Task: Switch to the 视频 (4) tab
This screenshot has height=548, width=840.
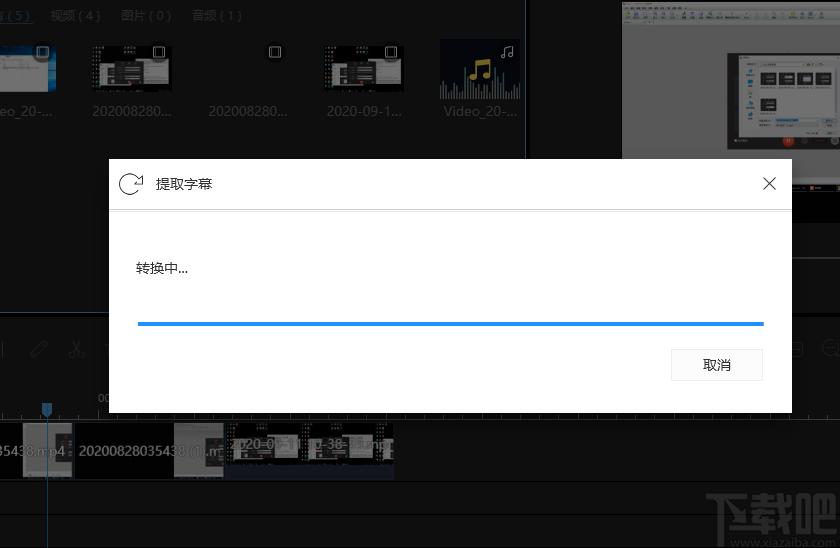Action: (x=75, y=15)
